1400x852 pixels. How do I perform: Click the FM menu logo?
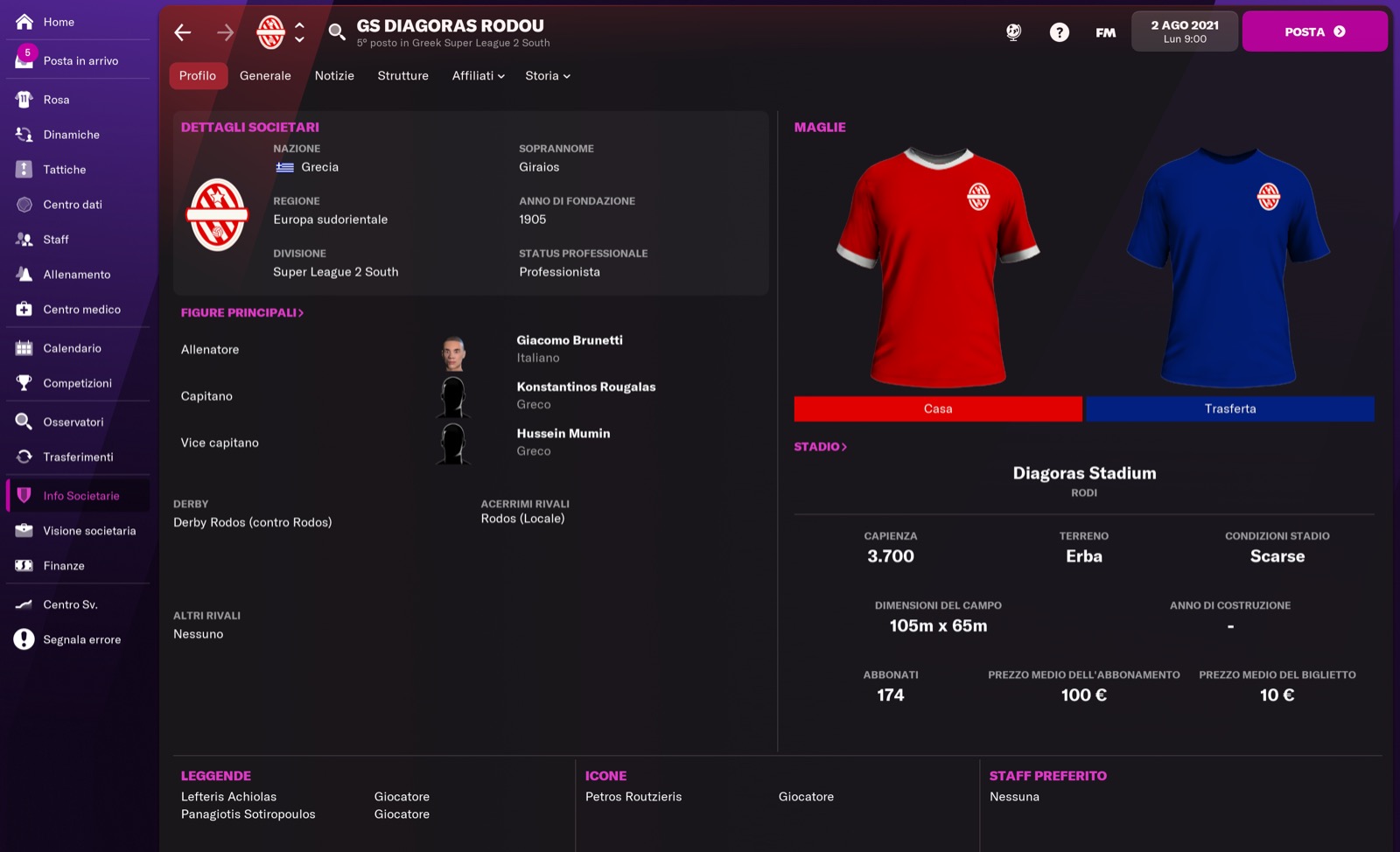(1105, 32)
